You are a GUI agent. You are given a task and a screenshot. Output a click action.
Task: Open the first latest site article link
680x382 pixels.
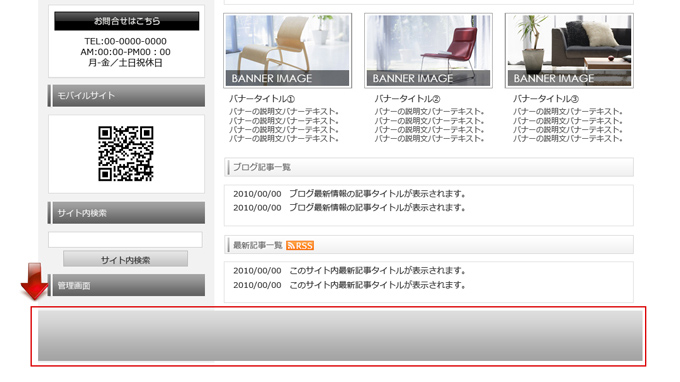[x=377, y=271]
